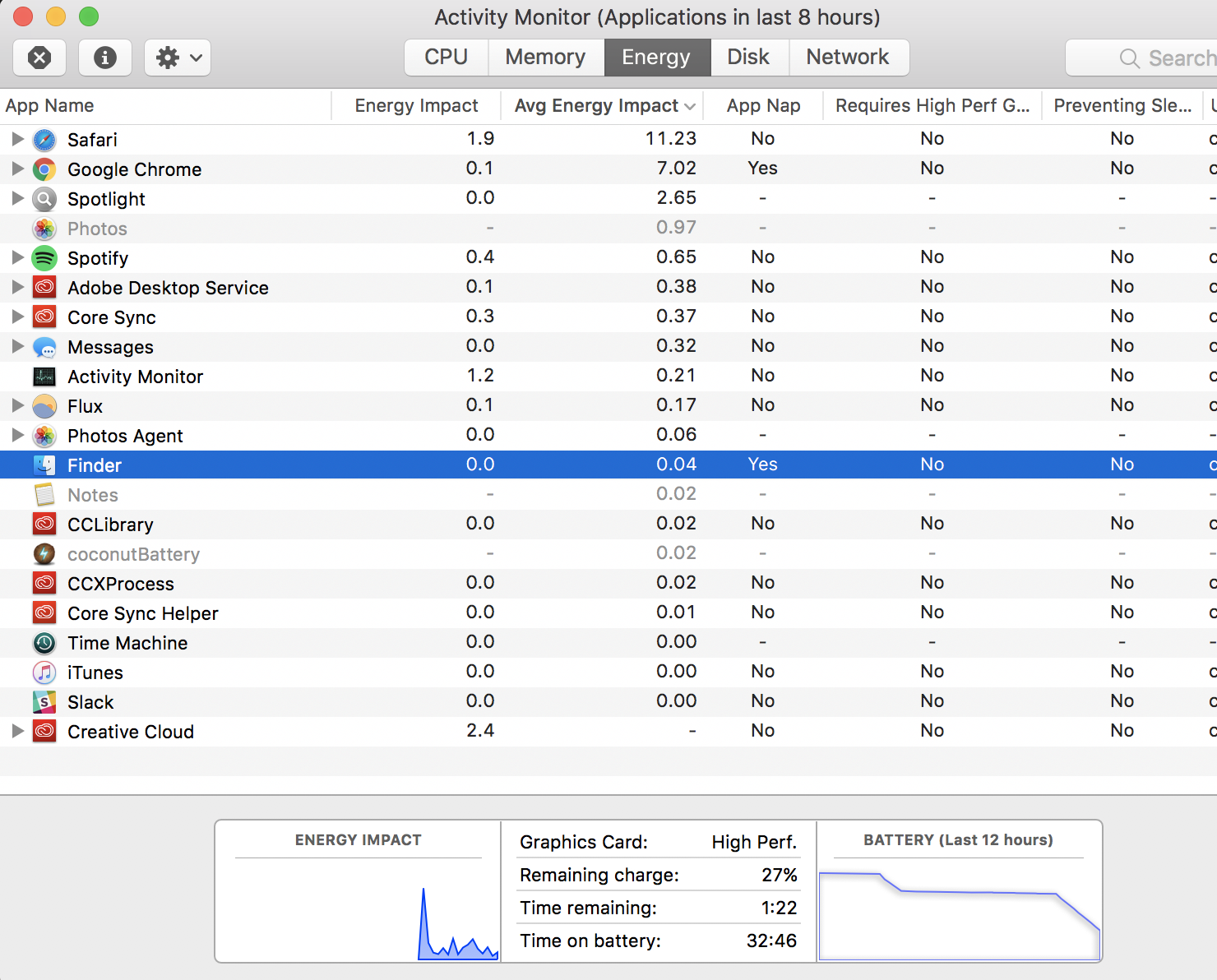Sort by the App Name column header
Viewport: 1217px width, 980px height.
pyautogui.click(x=165, y=106)
